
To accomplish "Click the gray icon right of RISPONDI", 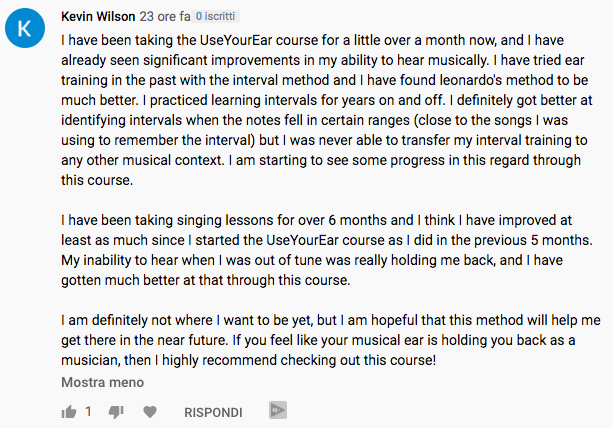I will click(x=278, y=411).
